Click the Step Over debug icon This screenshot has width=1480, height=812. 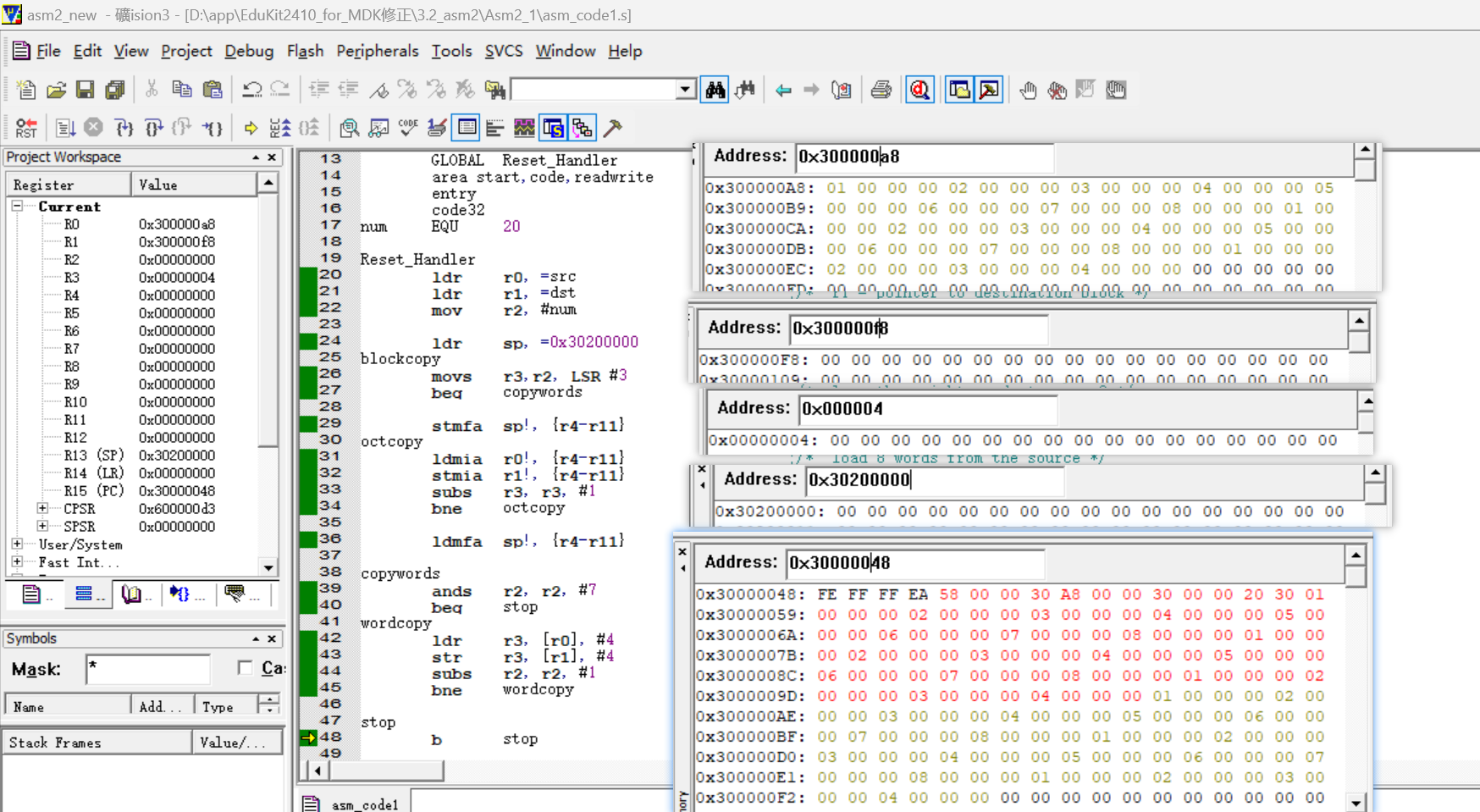tap(153, 128)
